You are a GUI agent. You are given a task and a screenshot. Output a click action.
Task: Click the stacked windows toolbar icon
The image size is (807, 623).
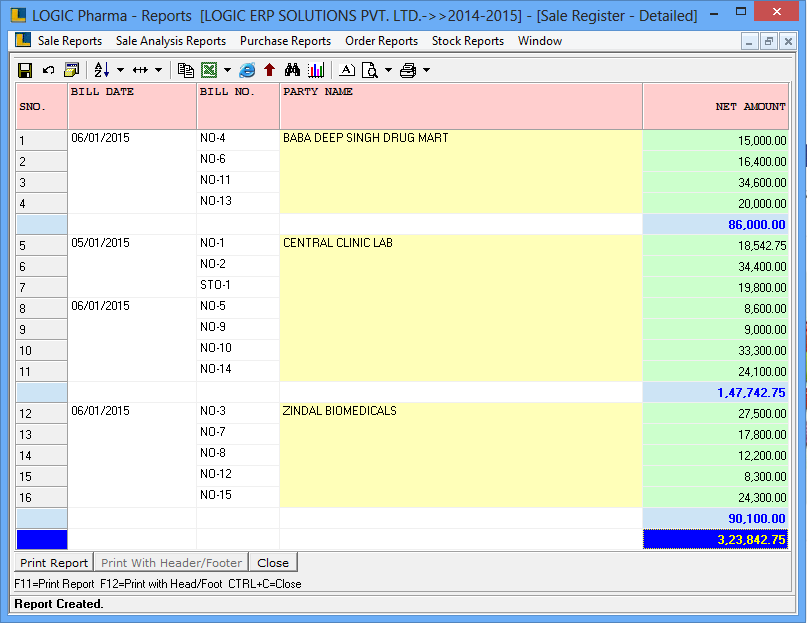(x=72, y=70)
